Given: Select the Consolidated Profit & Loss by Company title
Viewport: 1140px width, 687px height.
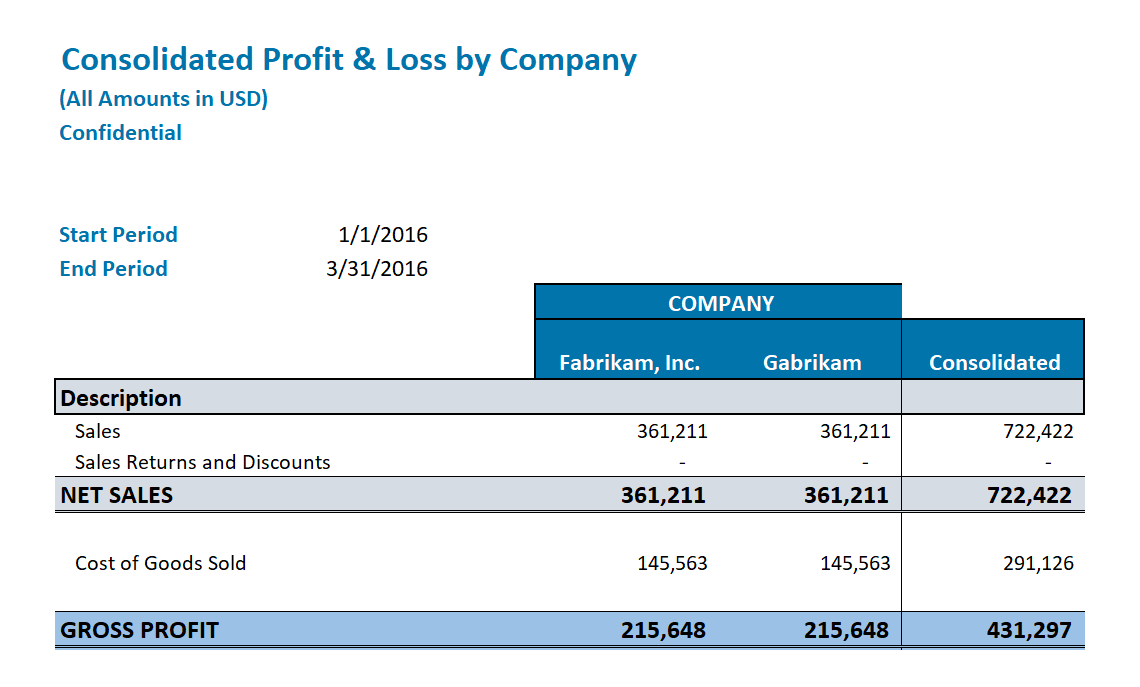Looking at the screenshot, I should (349, 60).
